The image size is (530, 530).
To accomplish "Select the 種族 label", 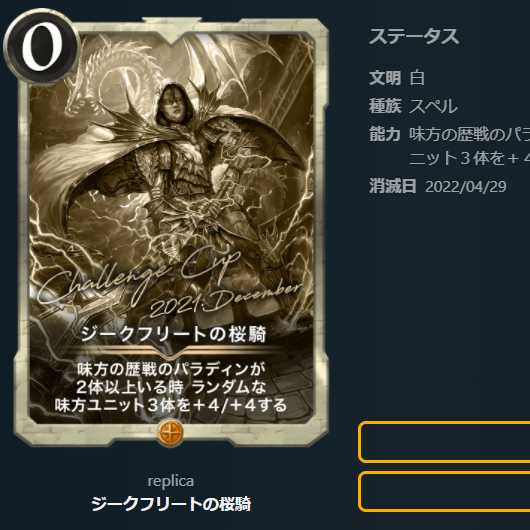I will coord(385,106).
